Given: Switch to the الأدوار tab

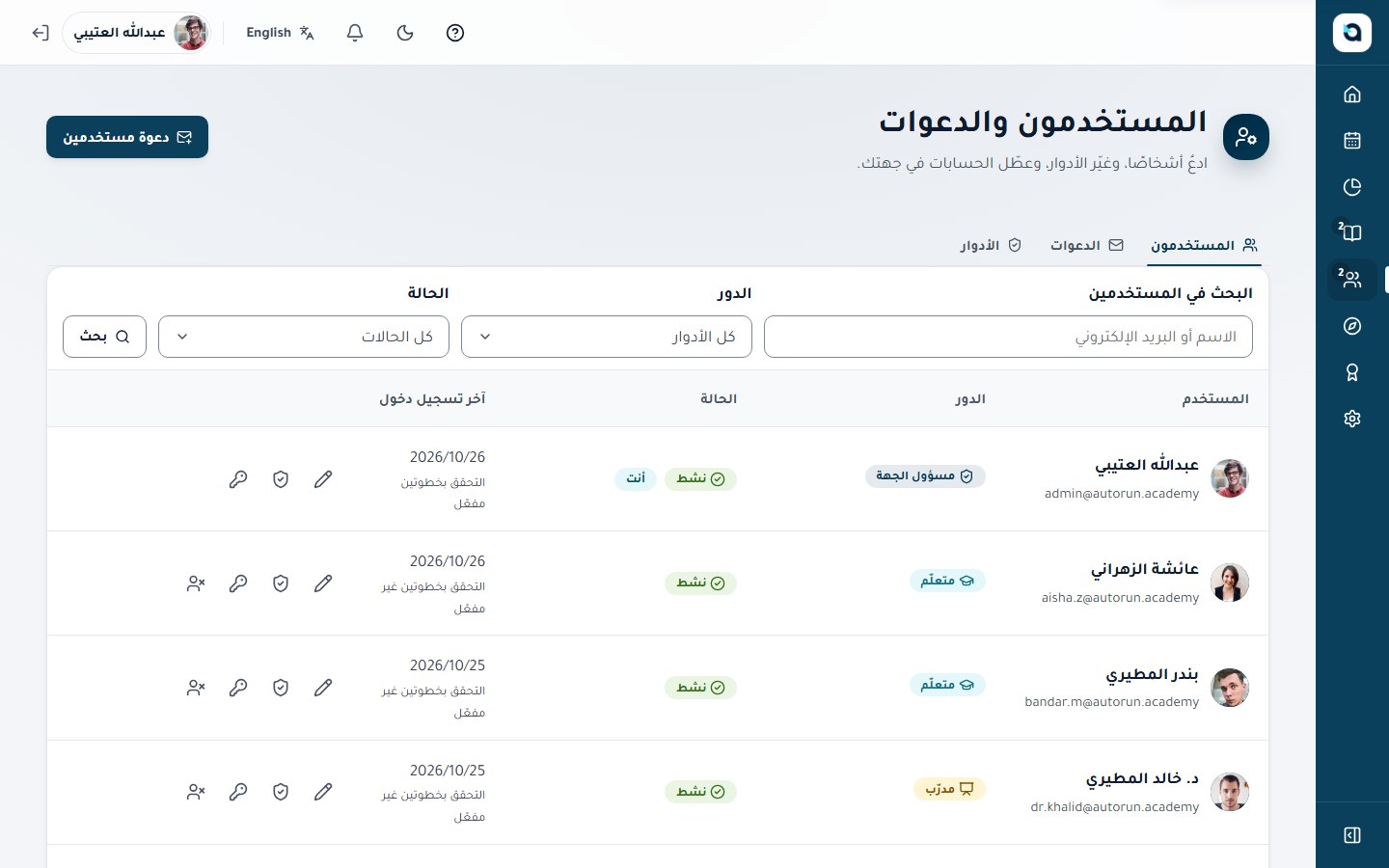Looking at the screenshot, I should 991,245.
